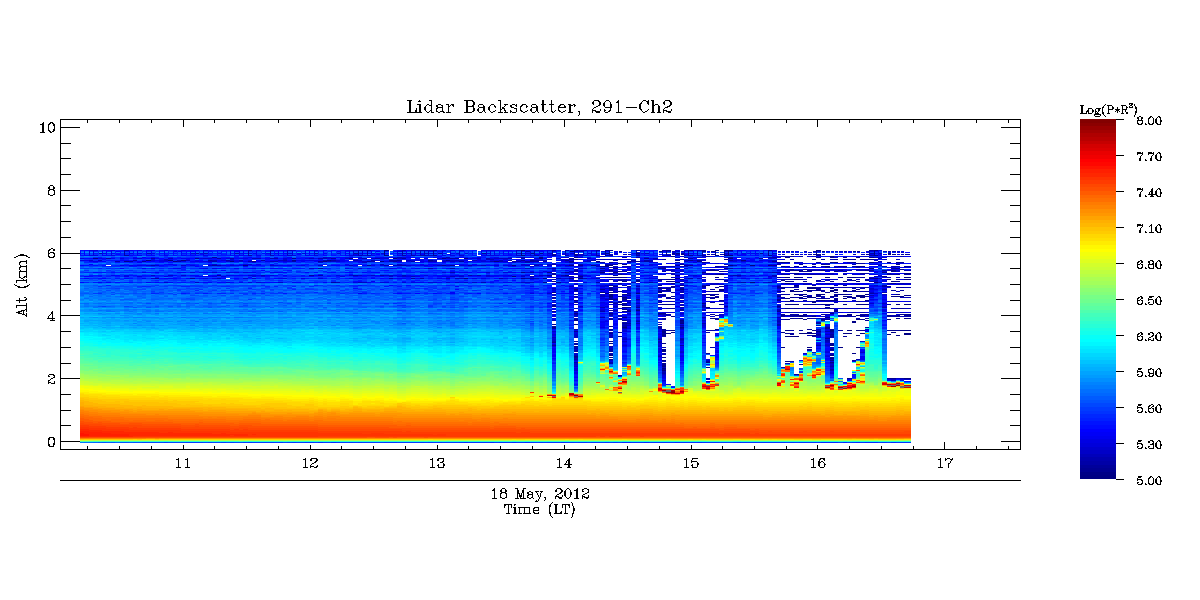
Task: Click the colorbar value '5.30'
Action: (1149, 445)
